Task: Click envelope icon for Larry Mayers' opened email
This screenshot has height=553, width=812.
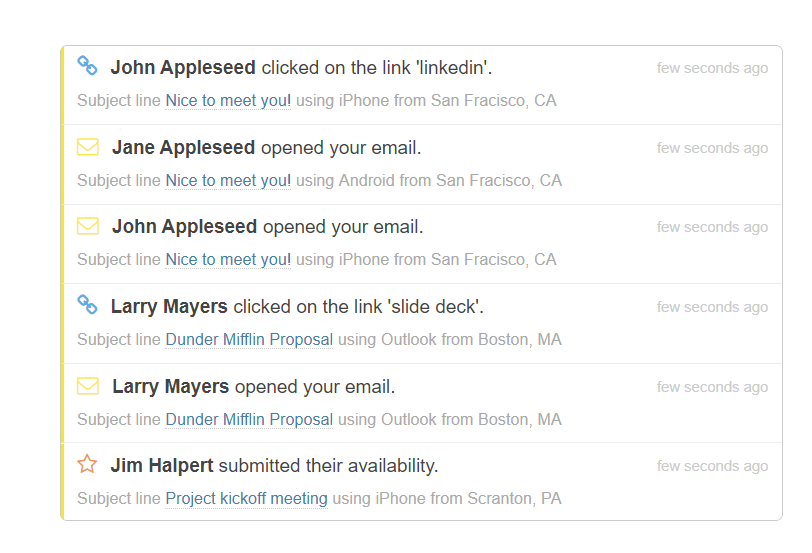Action: click(x=88, y=386)
